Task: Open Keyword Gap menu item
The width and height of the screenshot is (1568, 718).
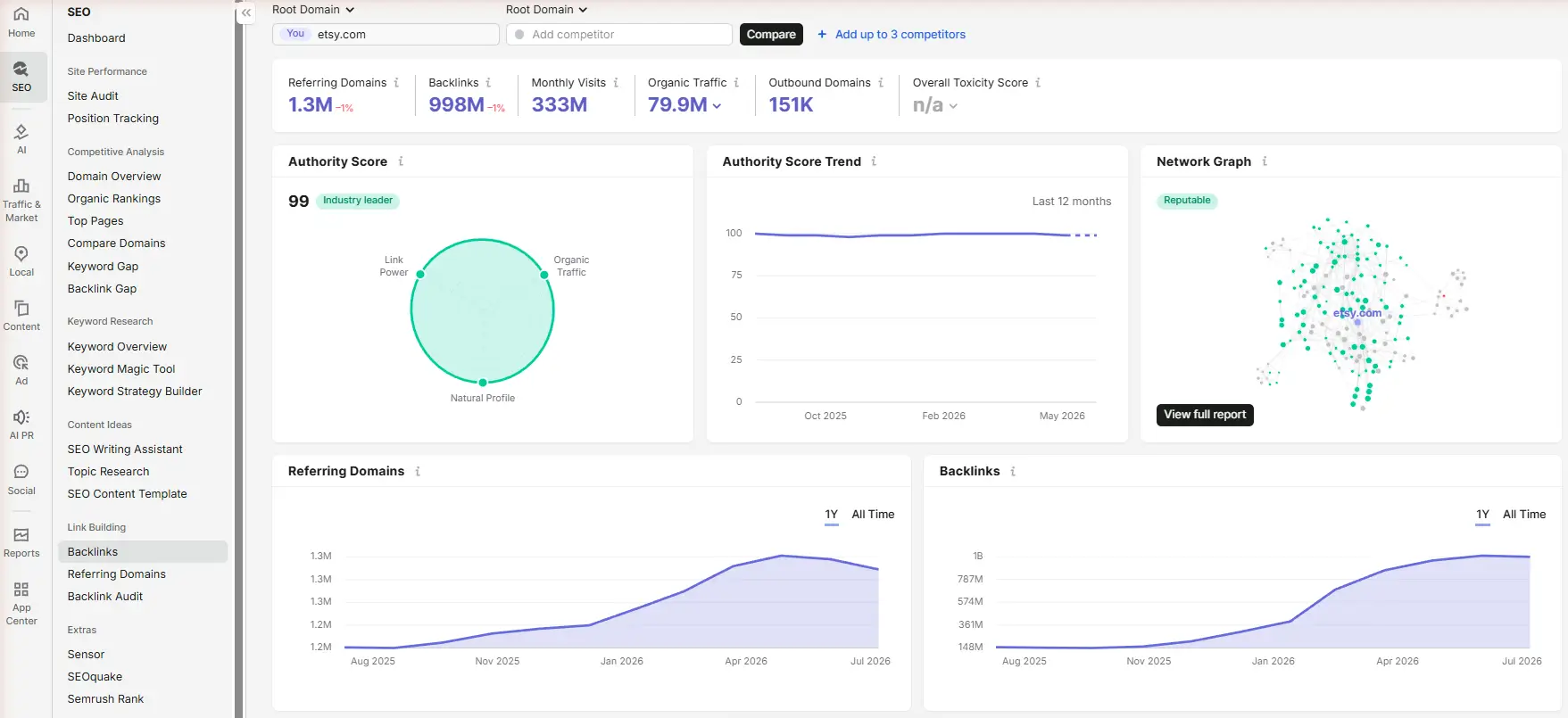Action: [103, 267]
